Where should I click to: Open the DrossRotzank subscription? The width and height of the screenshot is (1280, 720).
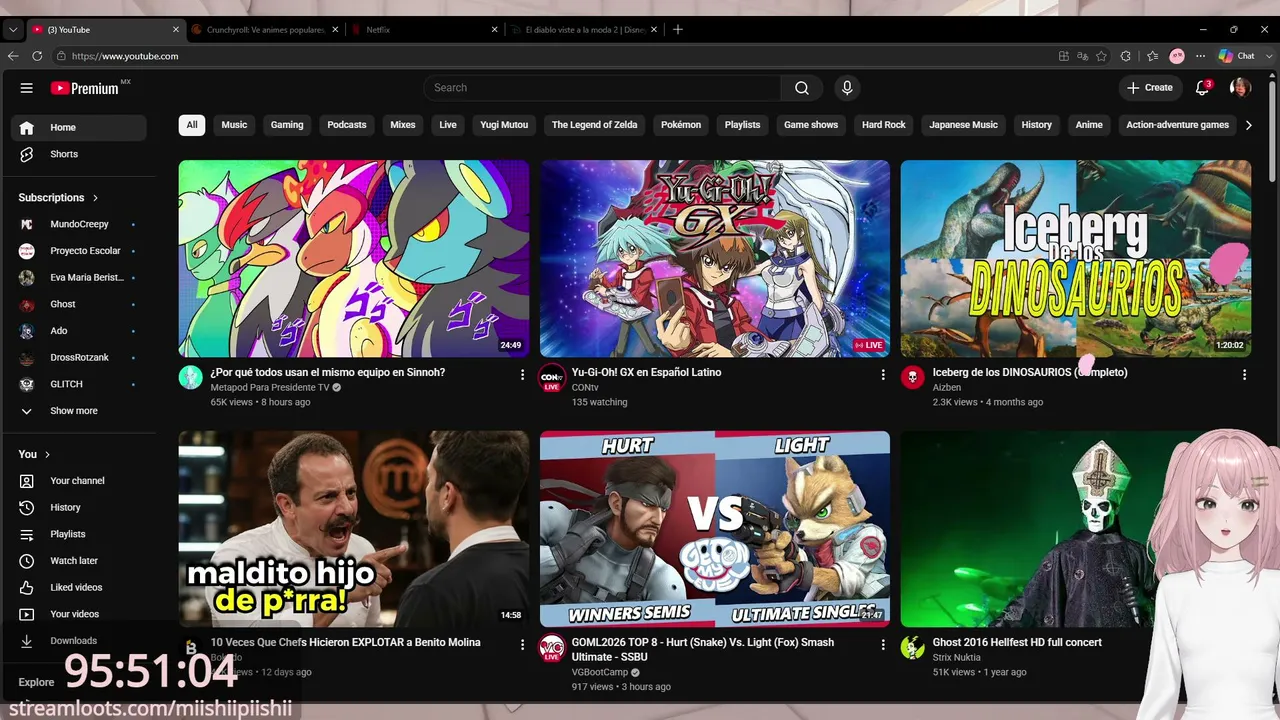(x=78, y=358)
